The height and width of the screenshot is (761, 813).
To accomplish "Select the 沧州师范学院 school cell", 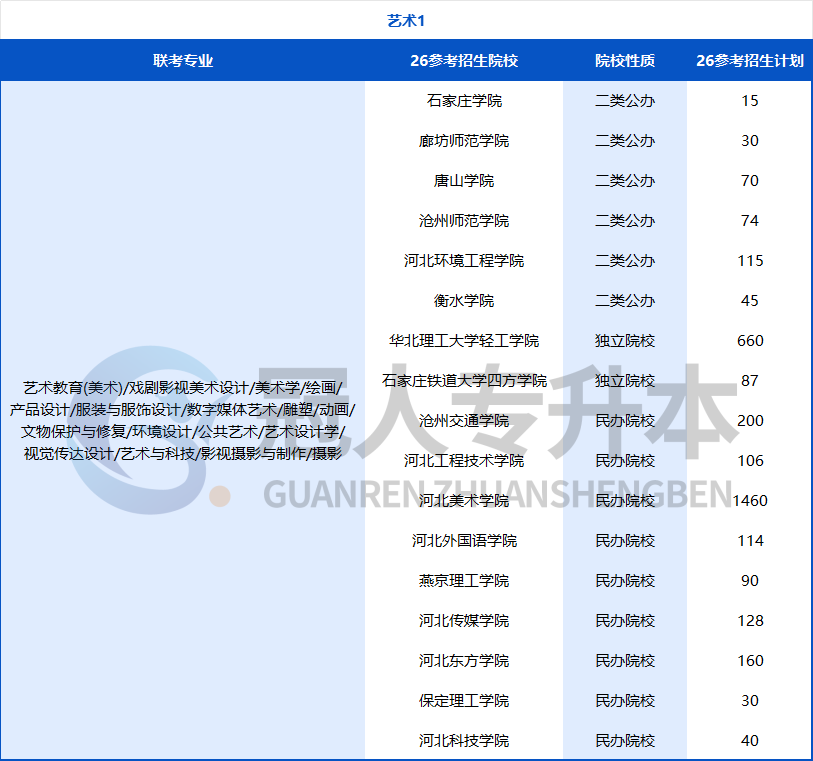I will 464,220.
